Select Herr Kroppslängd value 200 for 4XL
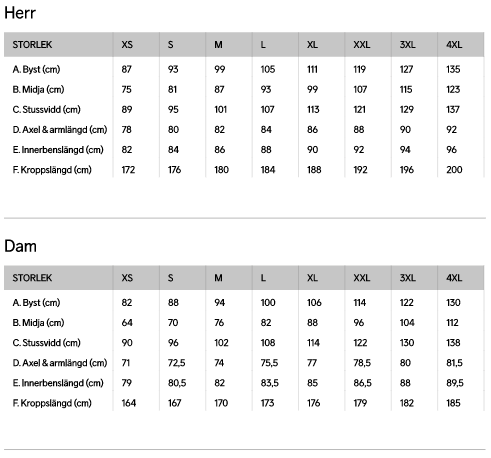 [x=454, y=170]
